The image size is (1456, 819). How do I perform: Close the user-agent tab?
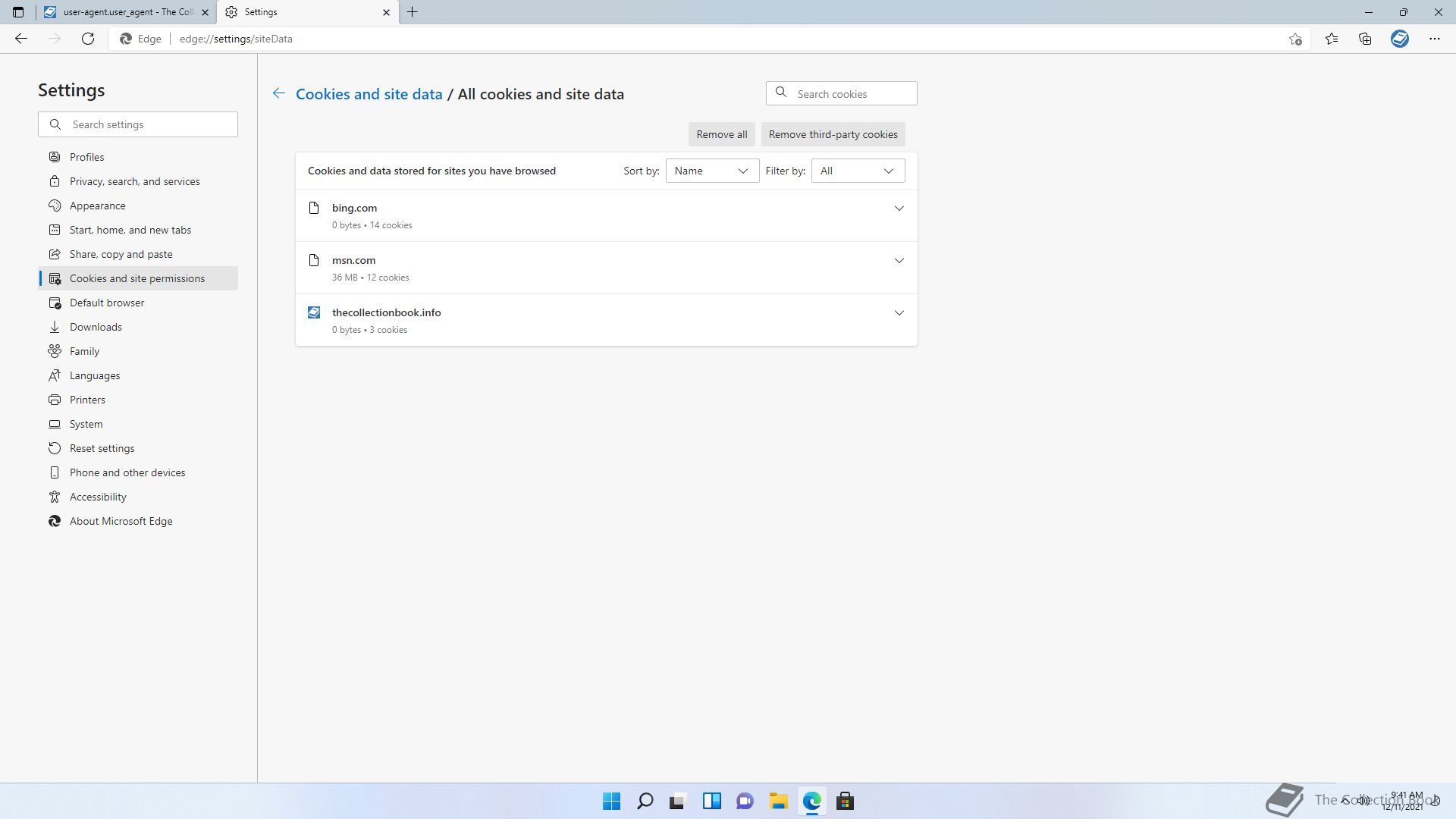click(x=205, y=12)
